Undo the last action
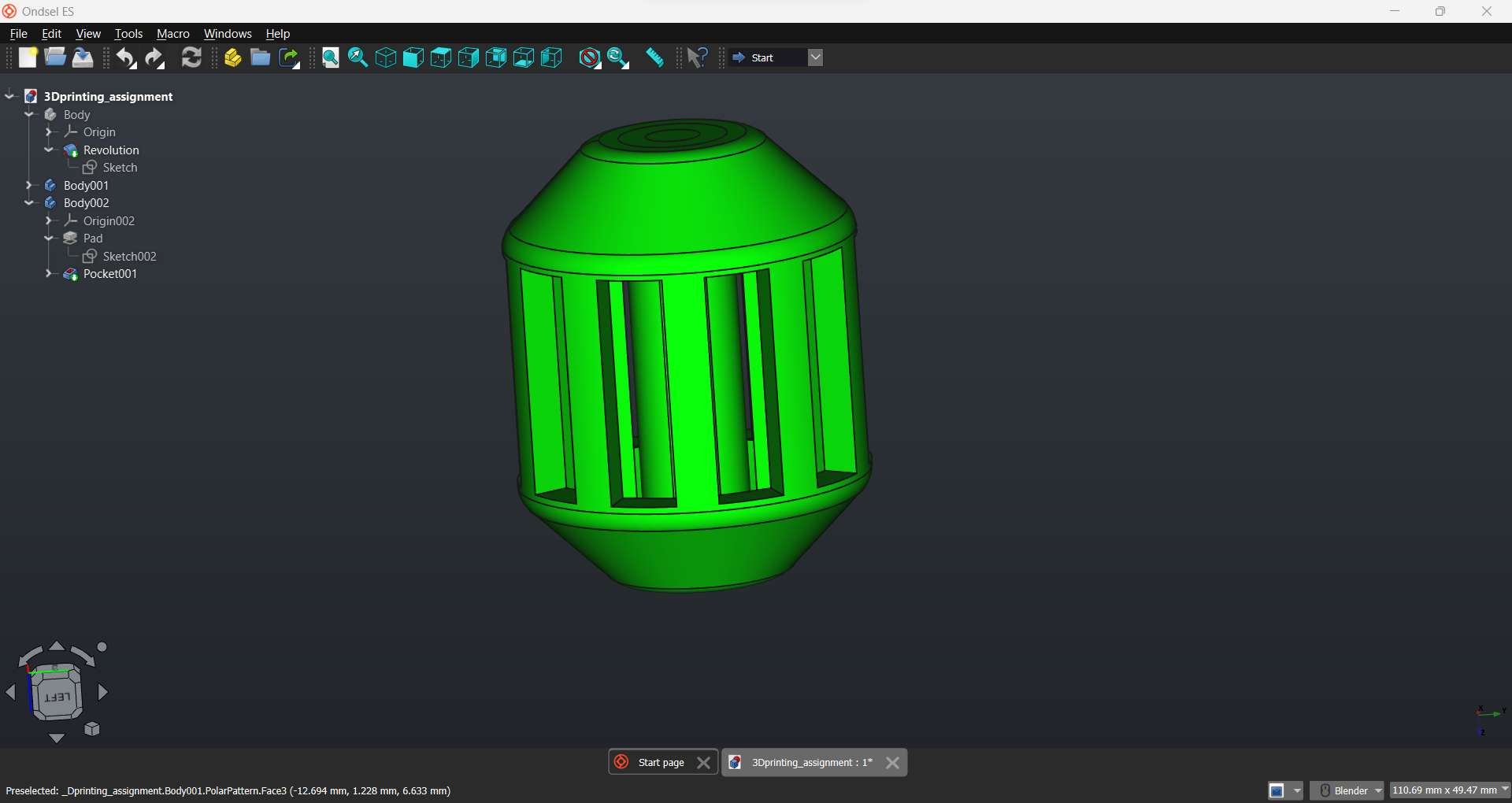 click(x=126, y=58)
